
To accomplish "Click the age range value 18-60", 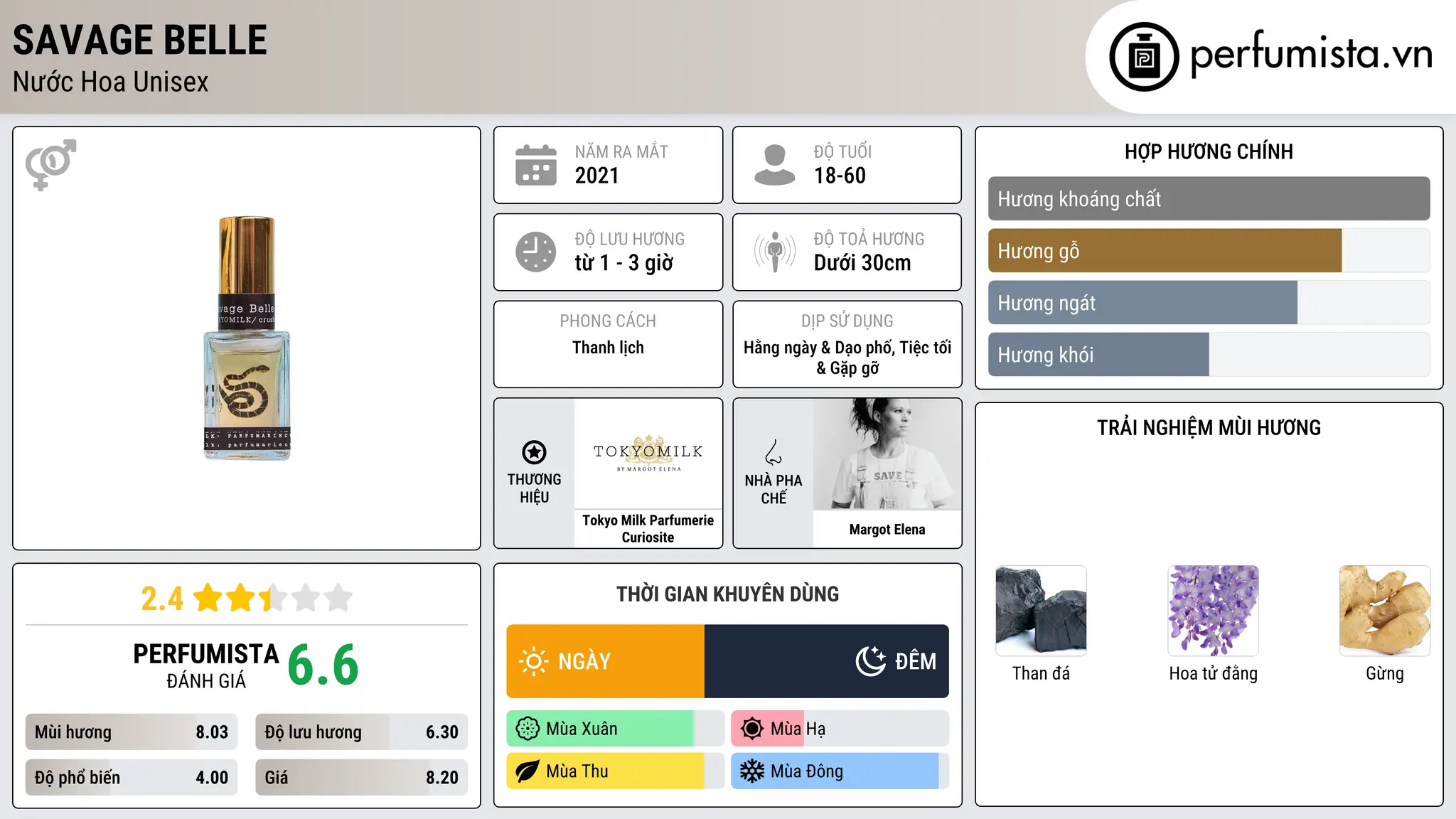I will point(840,176).
